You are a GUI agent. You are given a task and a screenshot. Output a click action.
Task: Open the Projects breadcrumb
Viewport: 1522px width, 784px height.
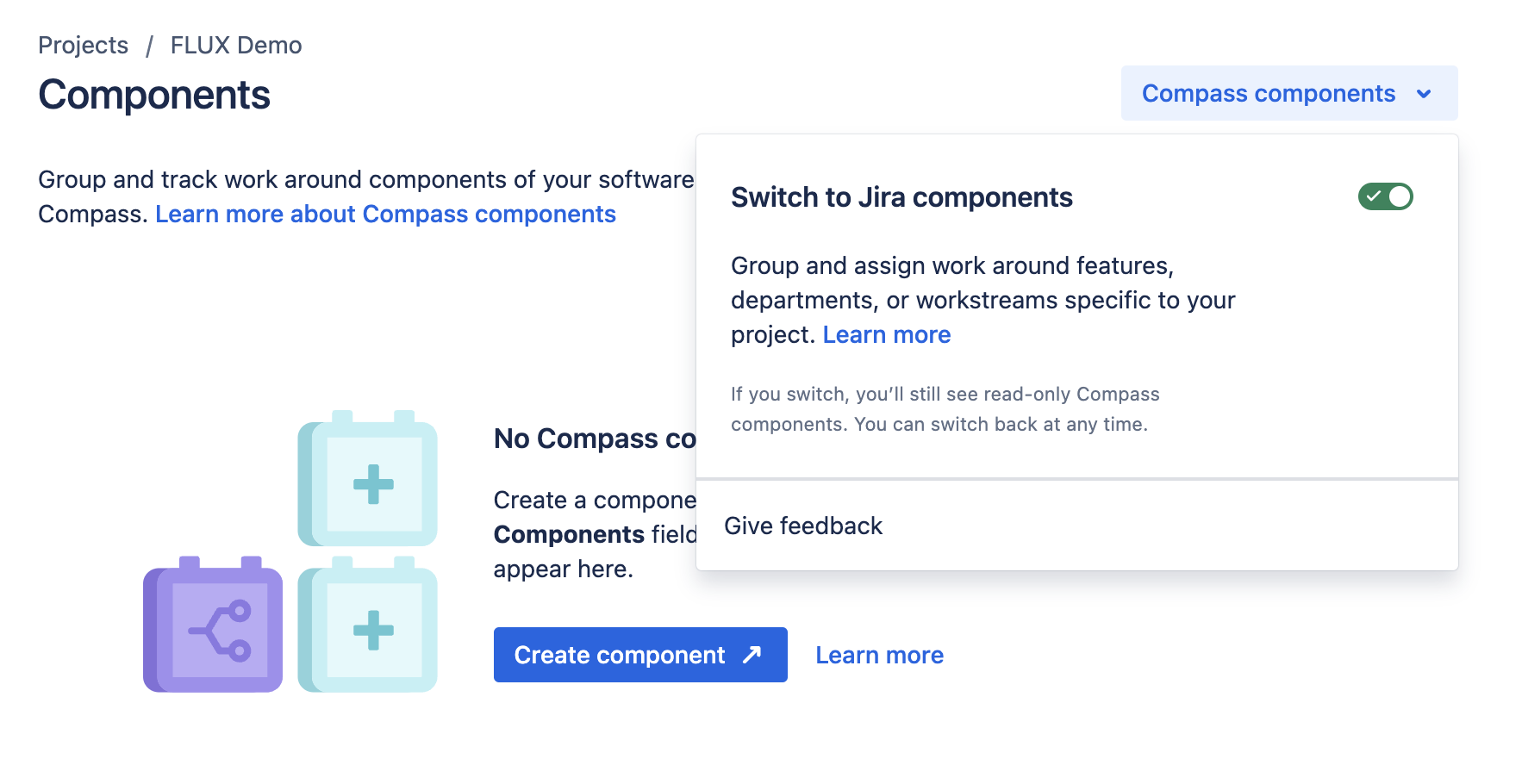[83, 45]
